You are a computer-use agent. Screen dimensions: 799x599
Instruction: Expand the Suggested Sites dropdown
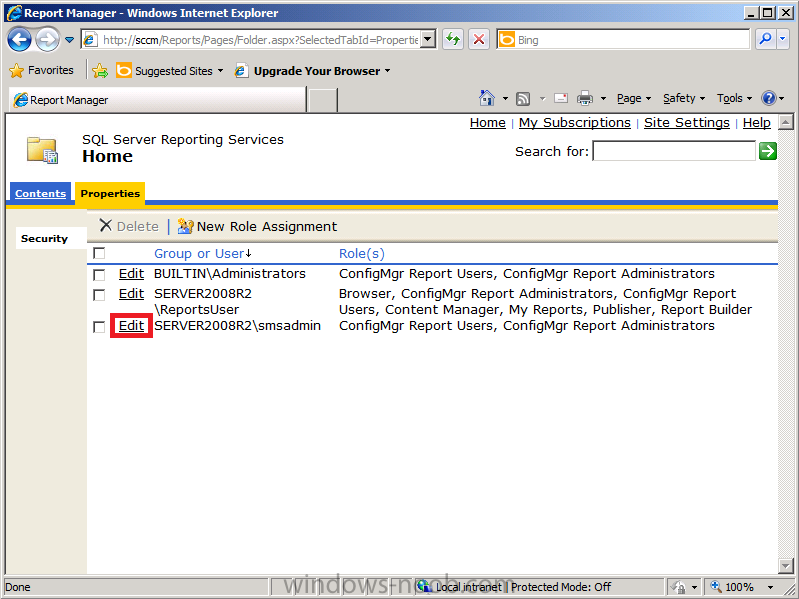coord(221,71)
